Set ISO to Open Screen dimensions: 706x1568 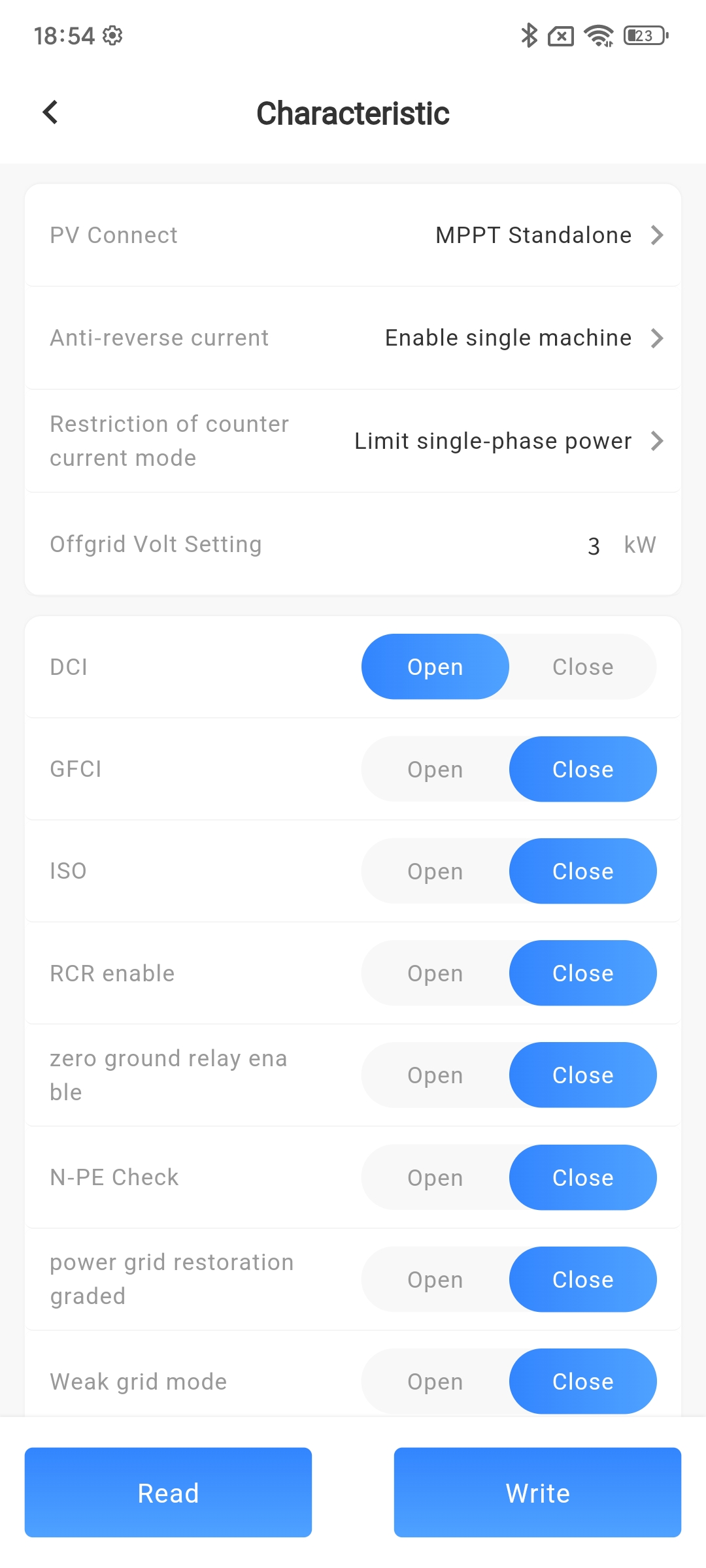click(x=435, y=872)
